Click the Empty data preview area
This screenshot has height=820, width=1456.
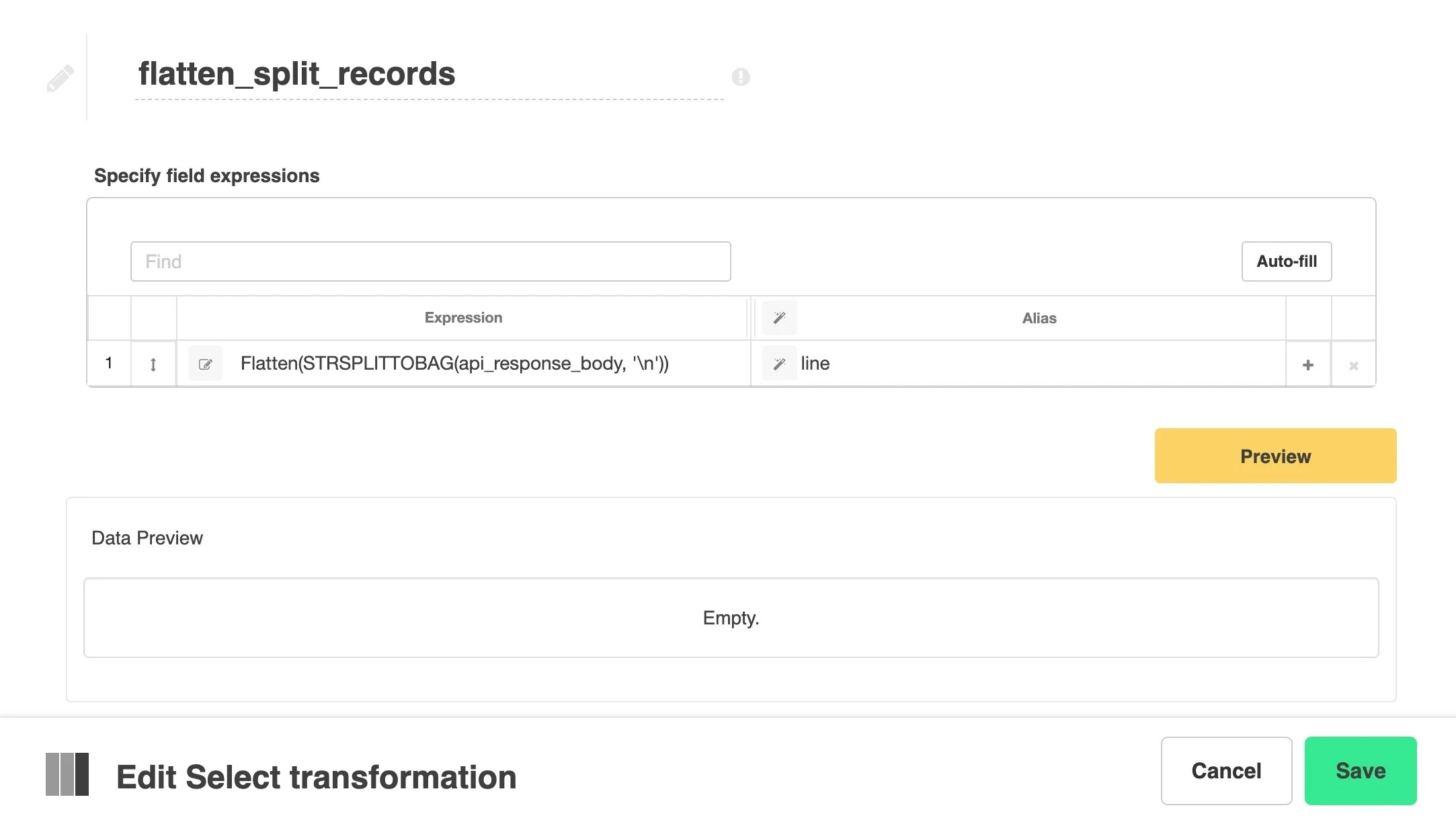731,617
